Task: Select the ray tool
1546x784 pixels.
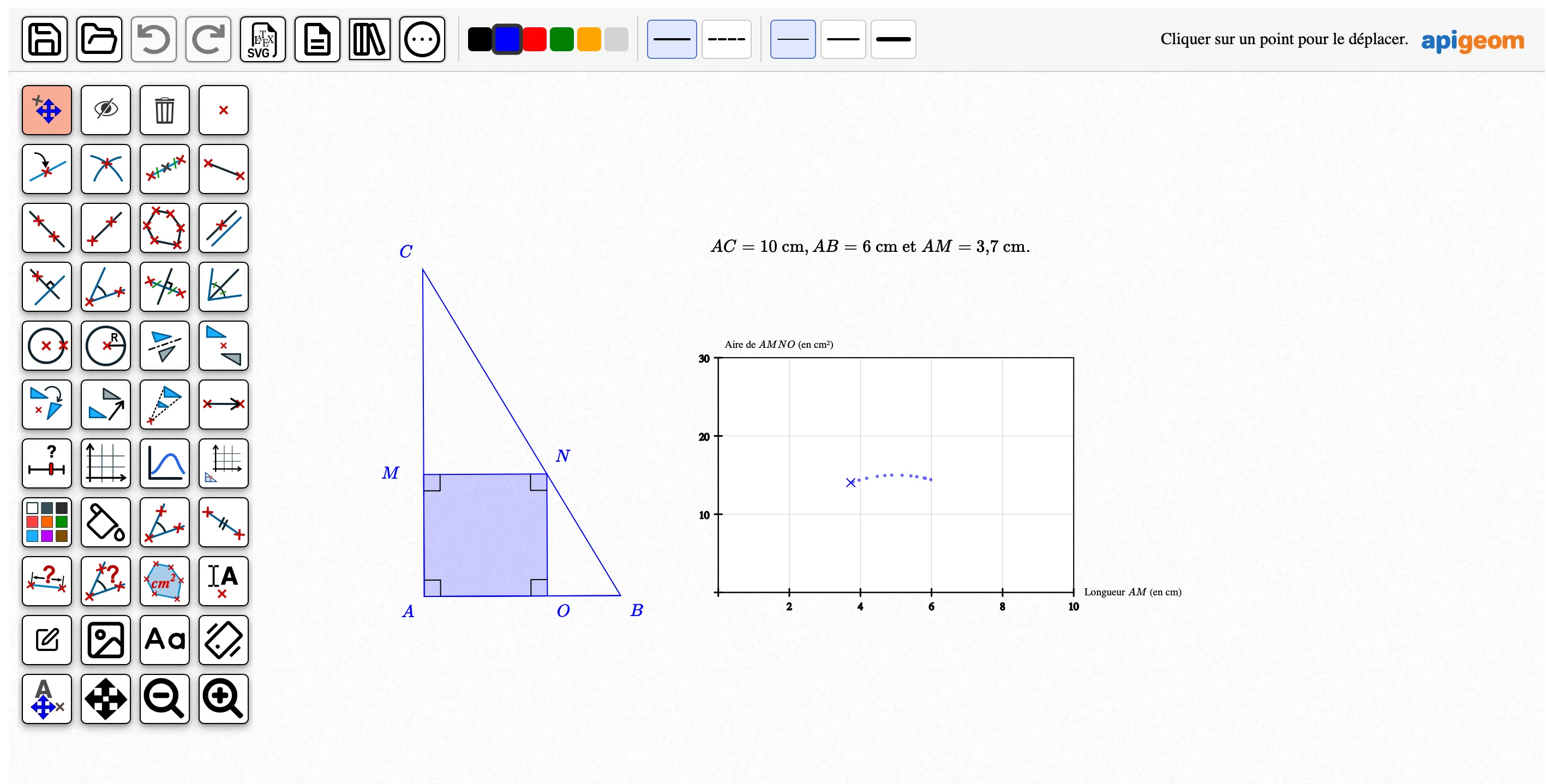Action: [106, 227]
